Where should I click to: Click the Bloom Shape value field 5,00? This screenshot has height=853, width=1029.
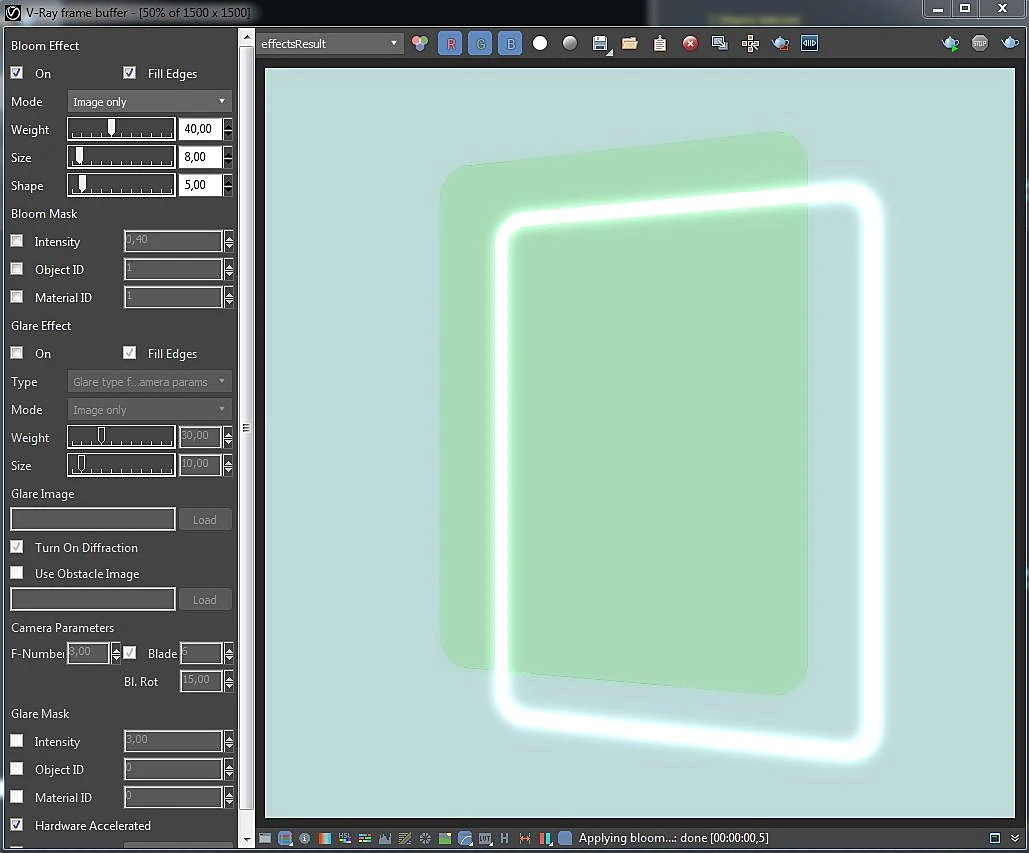click(200, 185)
